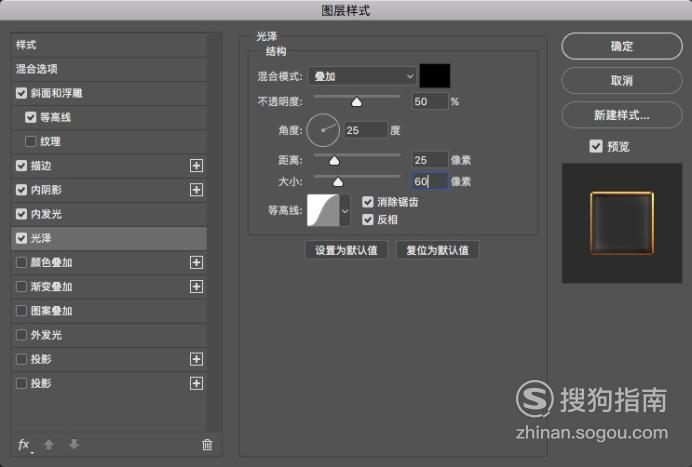
Task: Toggle 反相 checkbox
Action: 368,219
